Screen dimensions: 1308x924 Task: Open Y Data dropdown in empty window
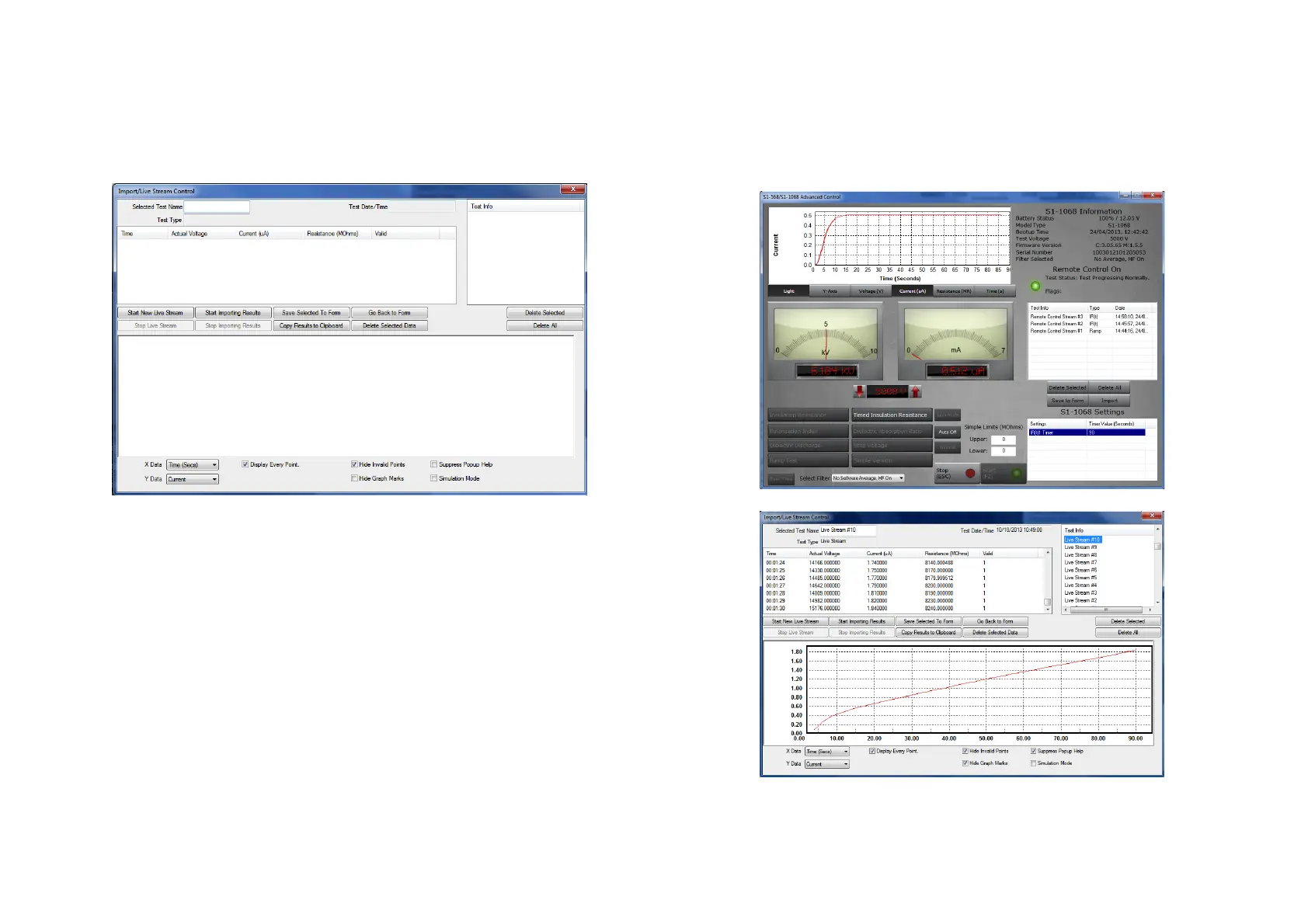point(193,479)
